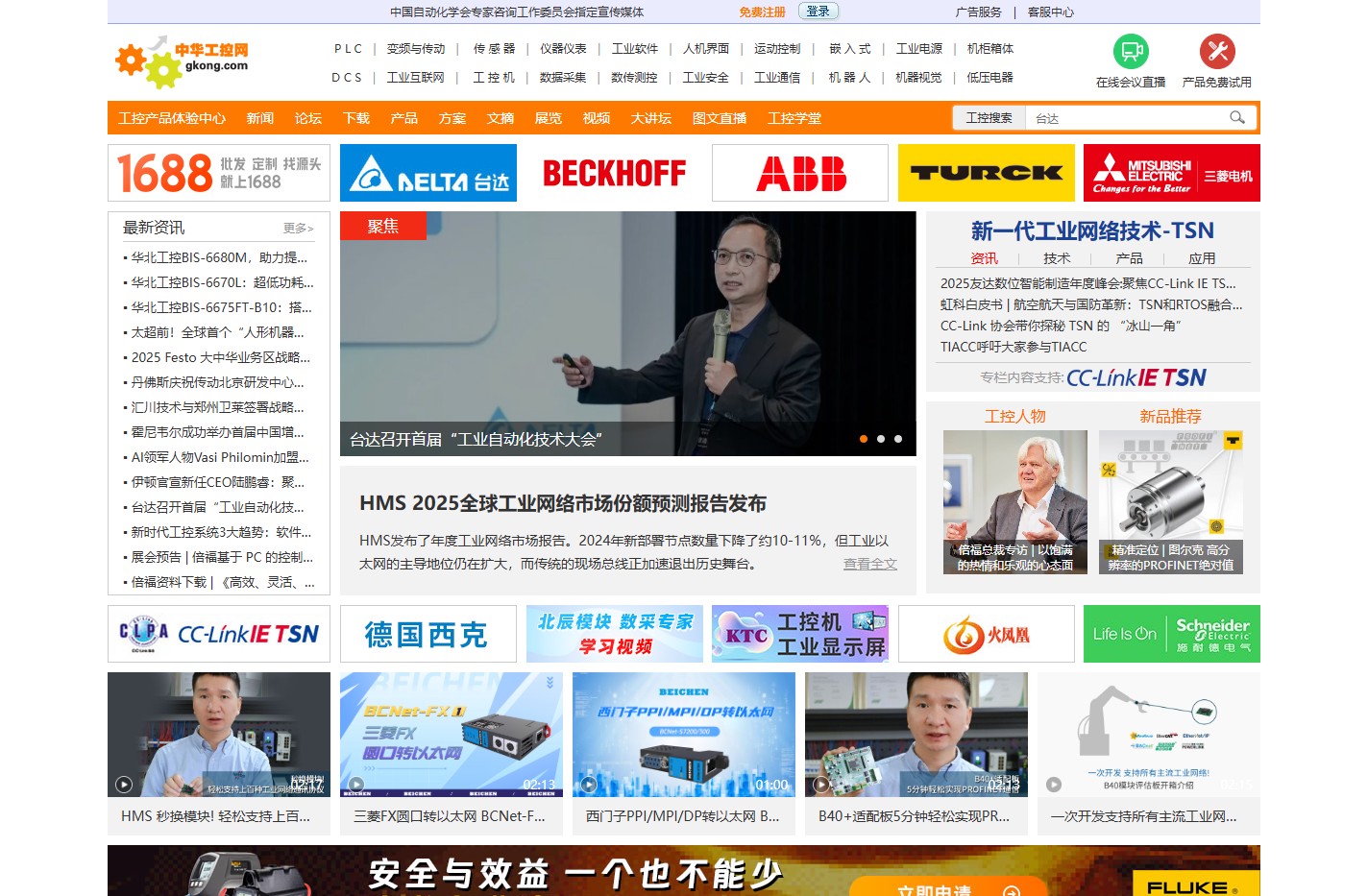The width and height of the screenshot is (1368, 896).
Task: Click the search magnifier icon
Action: point(1237,117)
